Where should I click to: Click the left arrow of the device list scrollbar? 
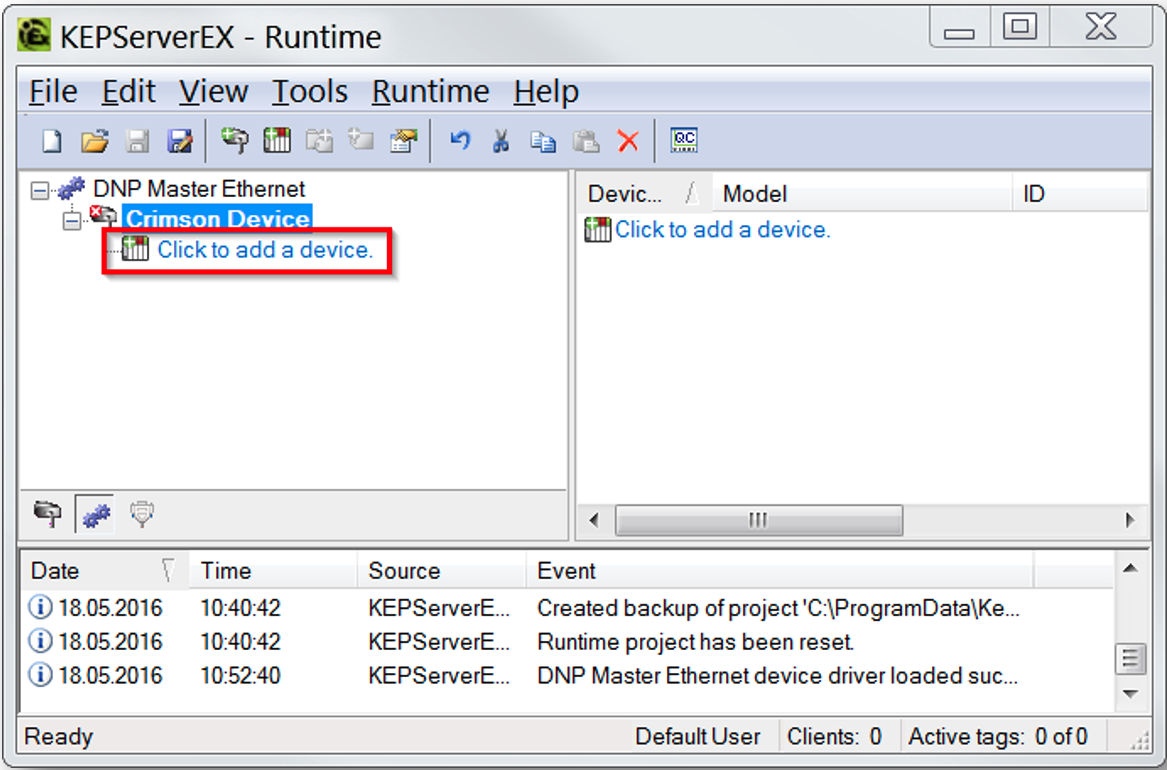point(594,519)
